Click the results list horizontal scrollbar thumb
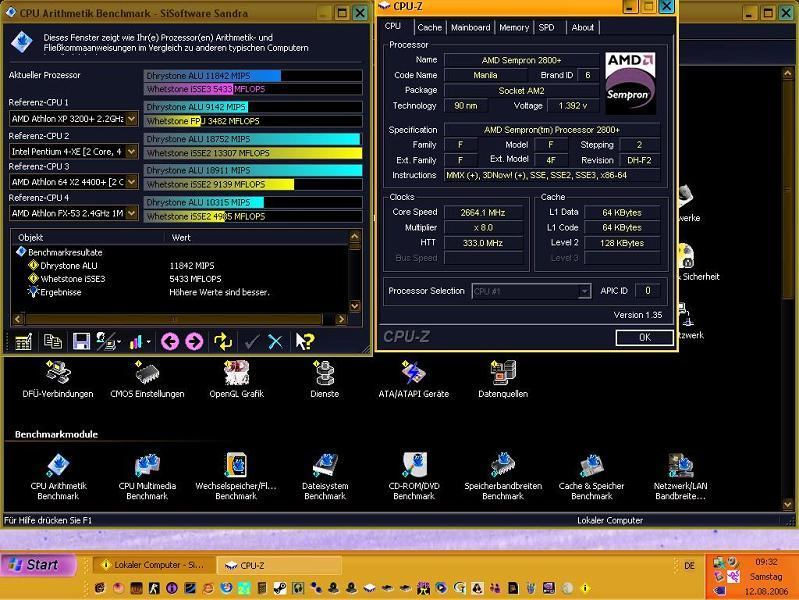Screen dimensions: 799x600 pos(173,319)
